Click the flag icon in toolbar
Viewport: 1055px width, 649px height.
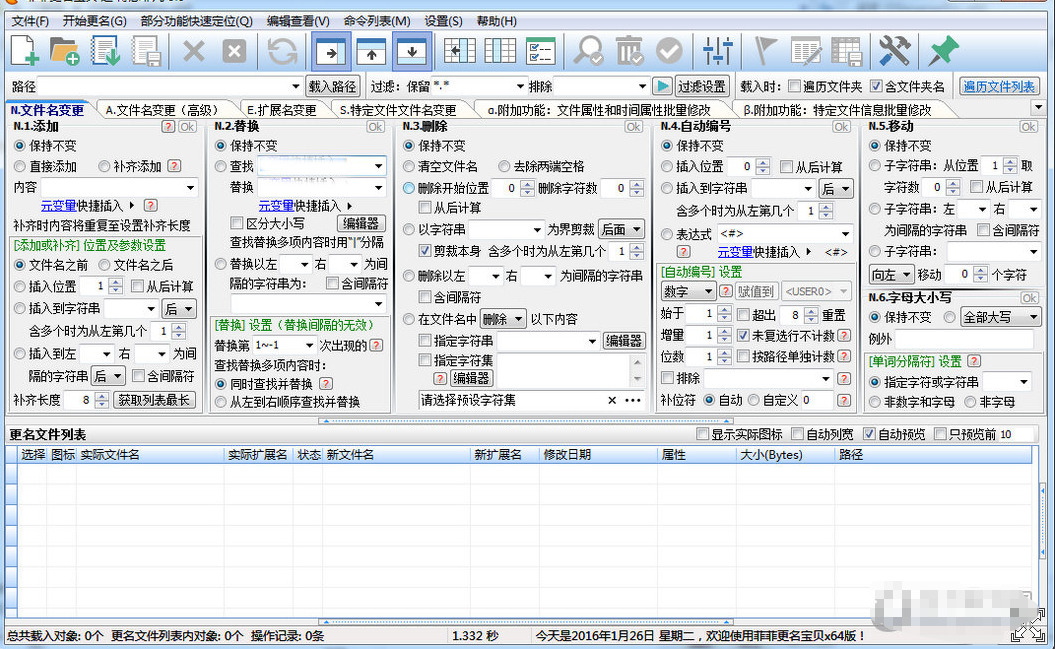pyautogui.click(x=766, y=51)
